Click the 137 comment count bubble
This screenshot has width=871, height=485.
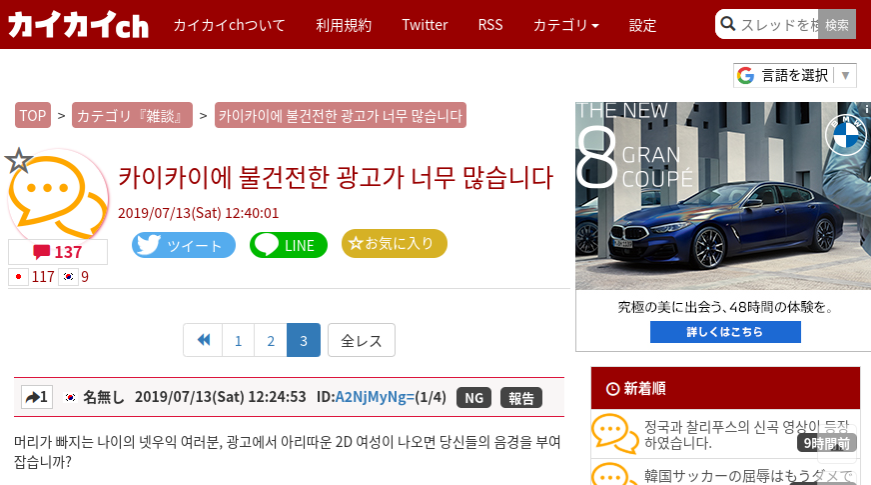(58, 252)
